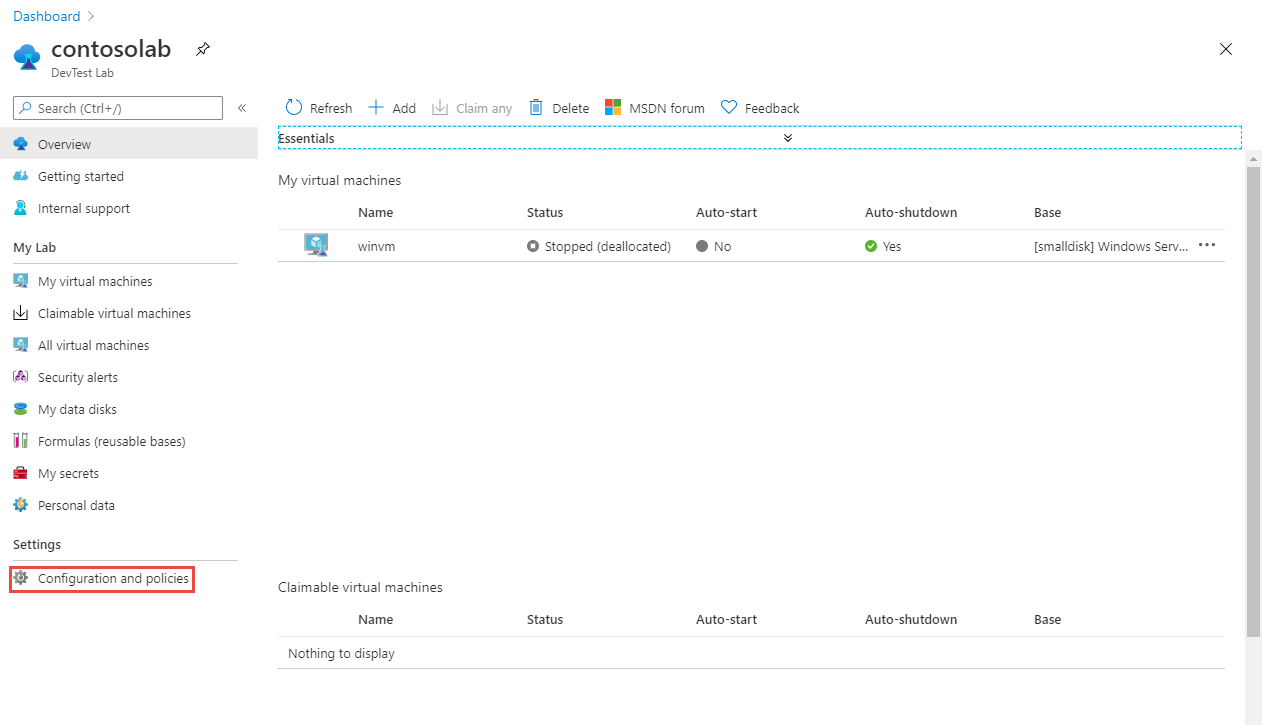Add a new virtual machine
The image size is (1262, 725).
pos(392,107)
